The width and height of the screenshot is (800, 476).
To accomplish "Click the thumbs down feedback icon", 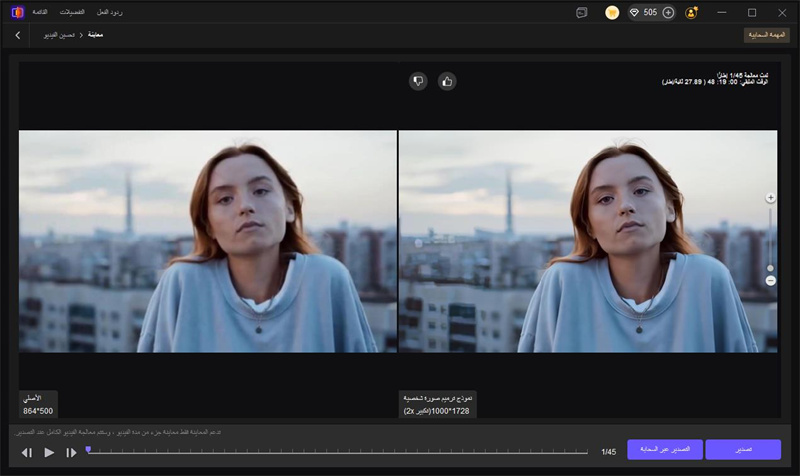I will point(418,81).
